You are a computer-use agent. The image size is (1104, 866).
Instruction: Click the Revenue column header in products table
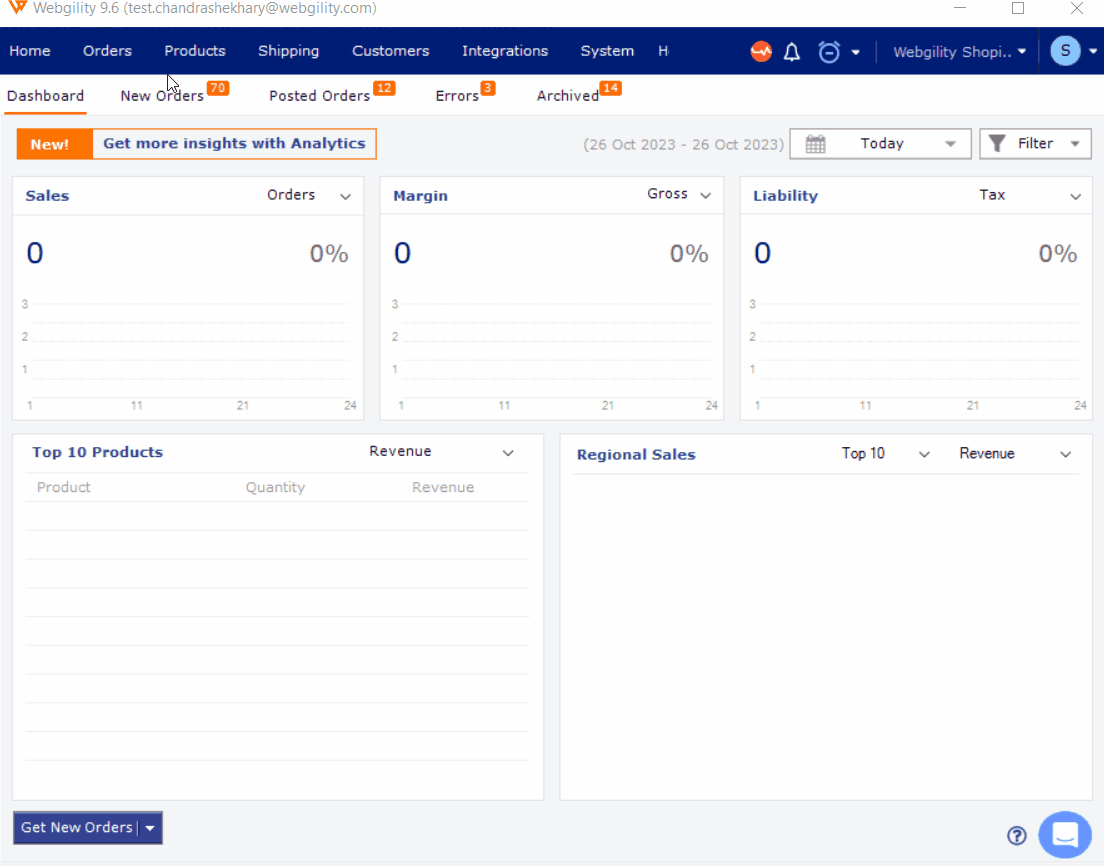pos(443,487)
